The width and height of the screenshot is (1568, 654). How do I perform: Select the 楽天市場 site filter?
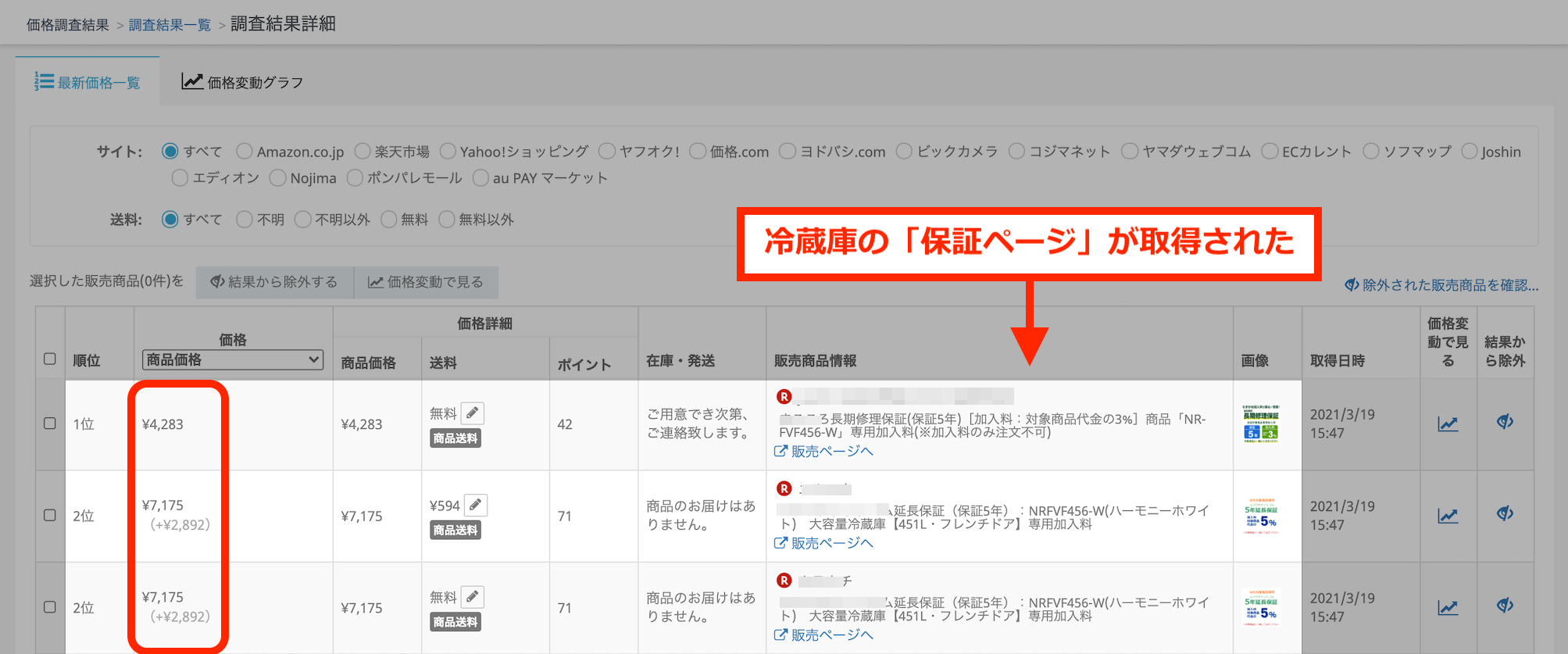click(x=363, y=152)
